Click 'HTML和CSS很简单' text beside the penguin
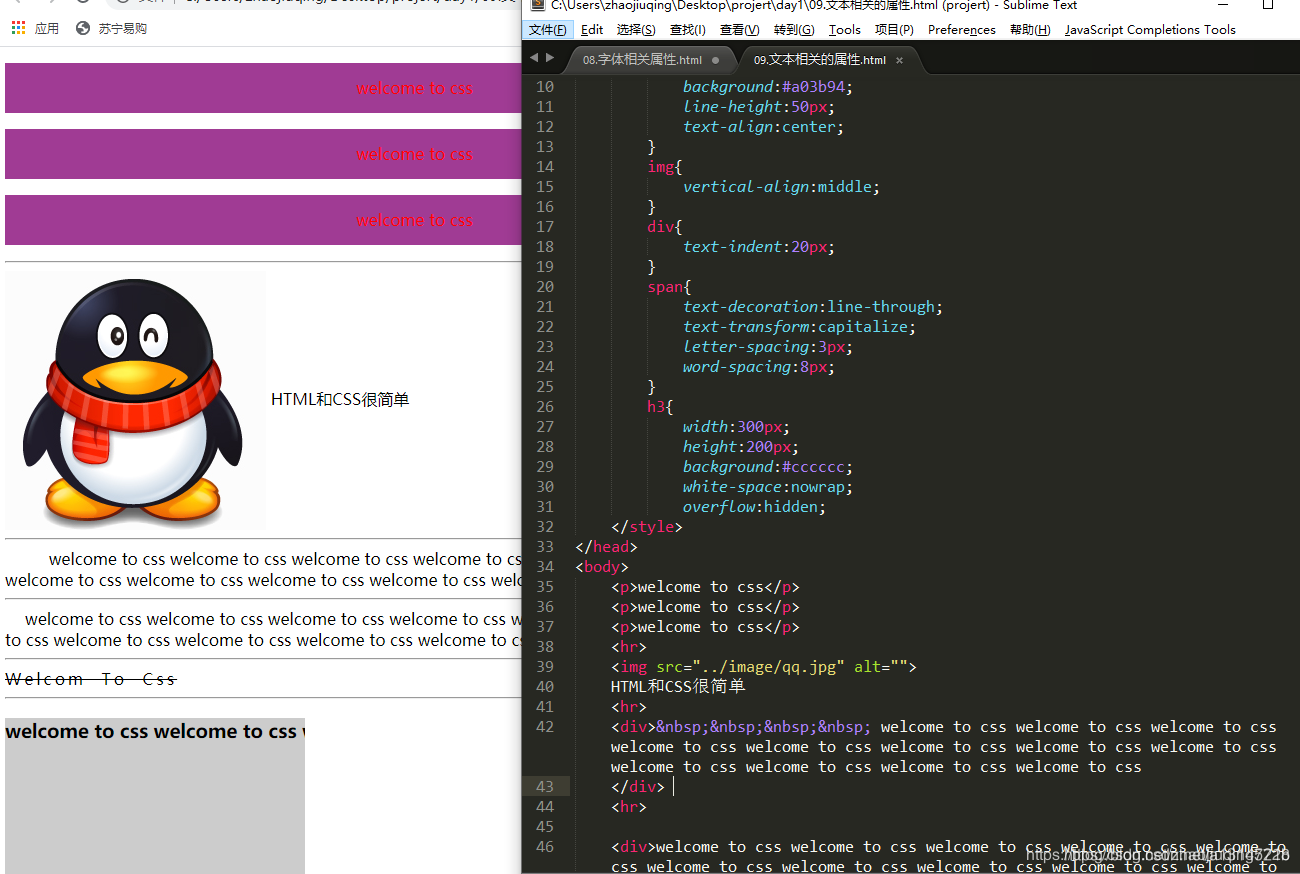 tap(340, 400)
